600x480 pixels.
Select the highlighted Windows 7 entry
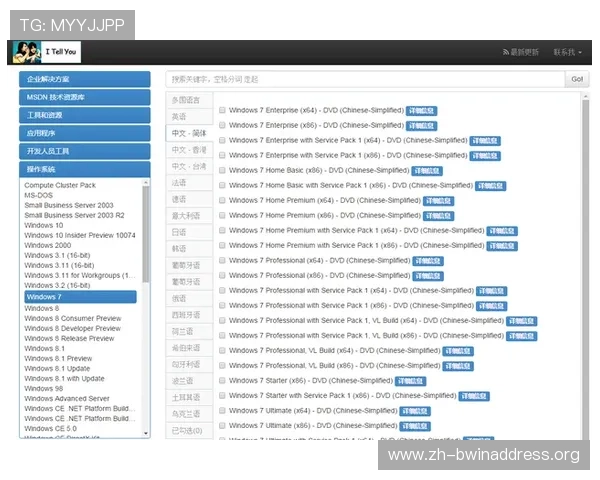point(80,297)
